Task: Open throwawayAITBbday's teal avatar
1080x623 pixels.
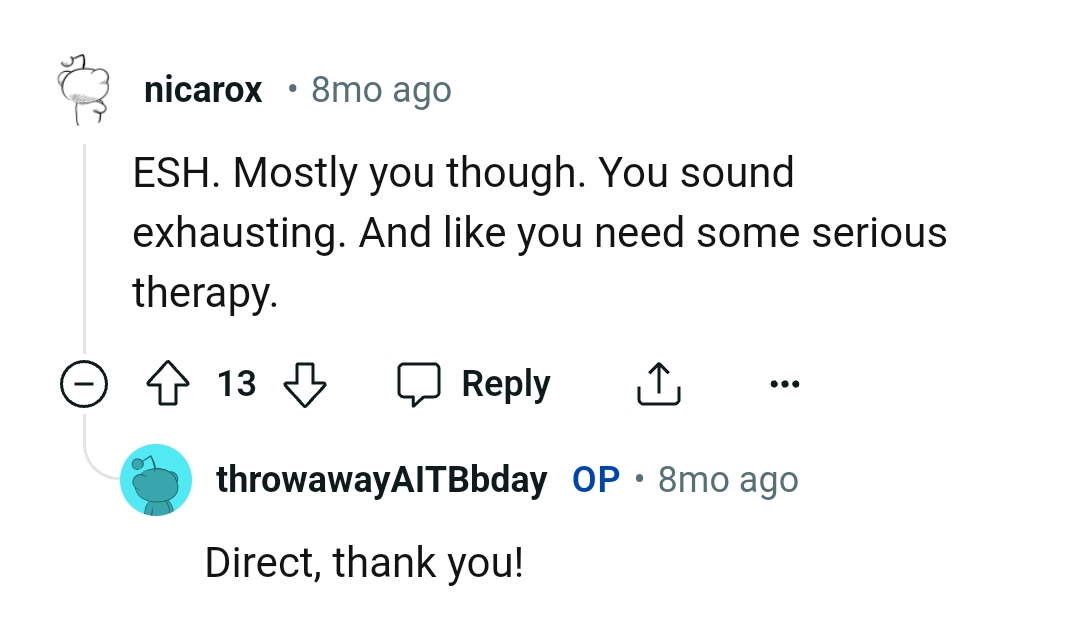Action: coord(156,480)
